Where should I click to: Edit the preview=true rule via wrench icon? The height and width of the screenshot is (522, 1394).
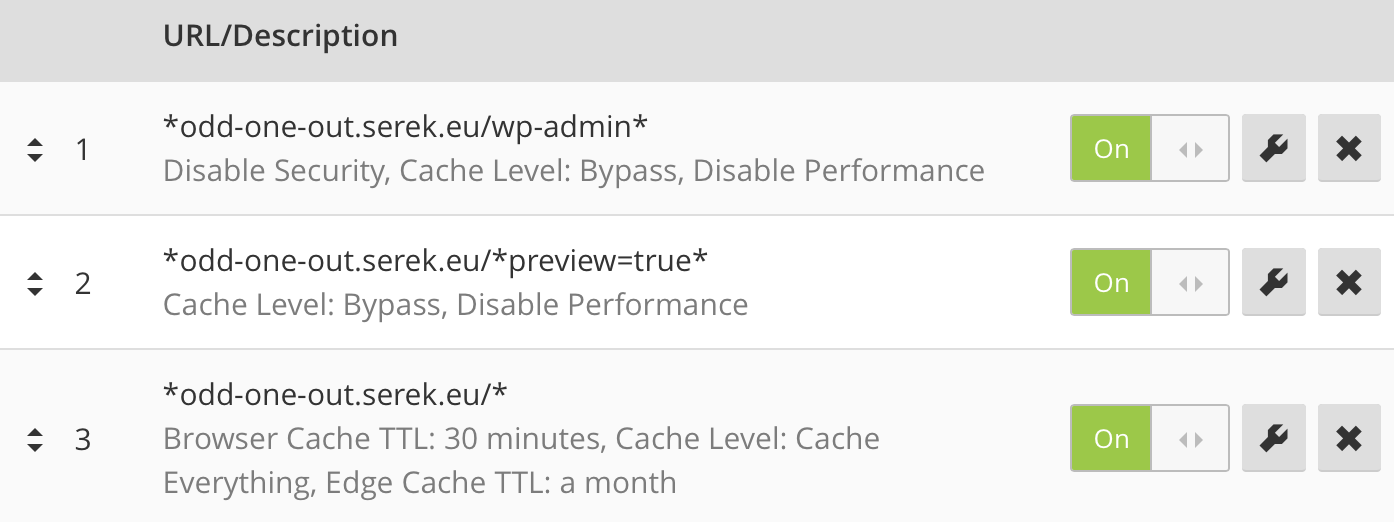[1273, 283]
